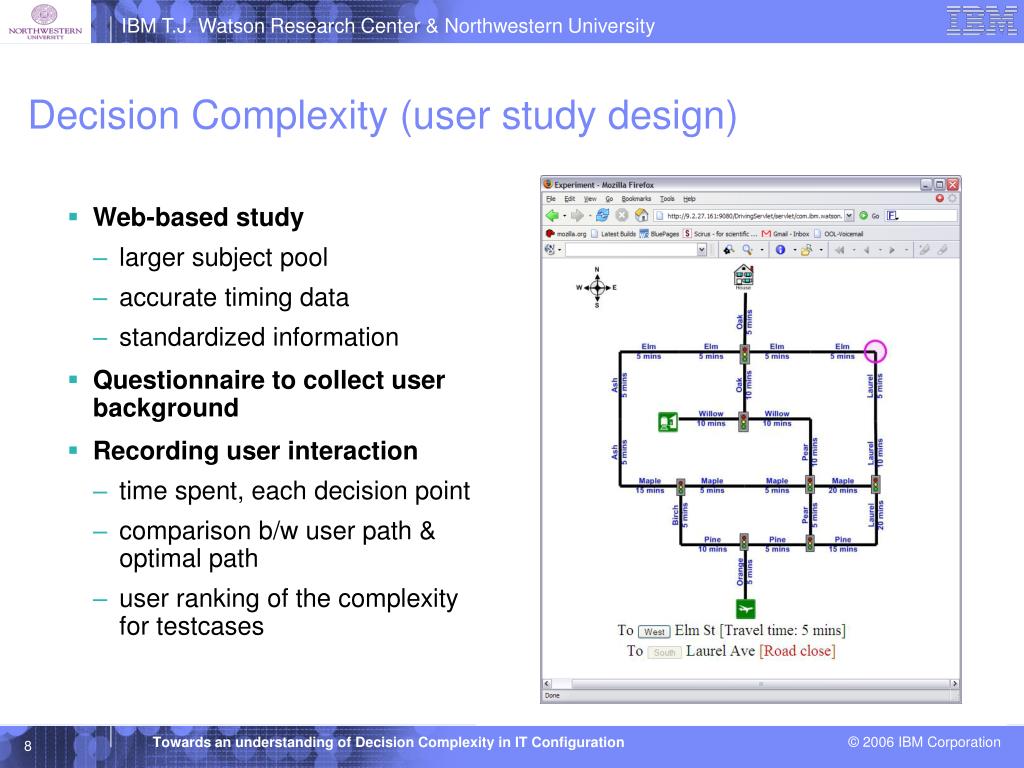Click the traffic light at Birch and Maple

click(680, 487)
